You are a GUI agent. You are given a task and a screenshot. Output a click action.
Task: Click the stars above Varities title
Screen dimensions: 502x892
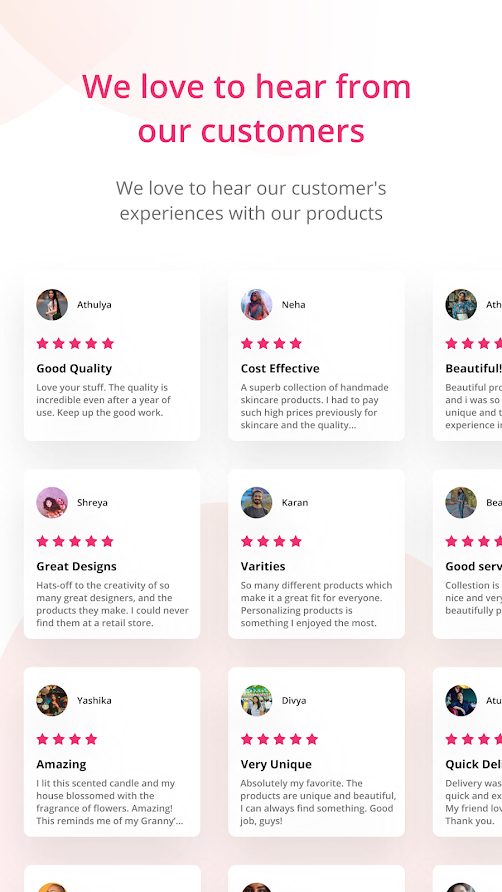tap(271, 541)
